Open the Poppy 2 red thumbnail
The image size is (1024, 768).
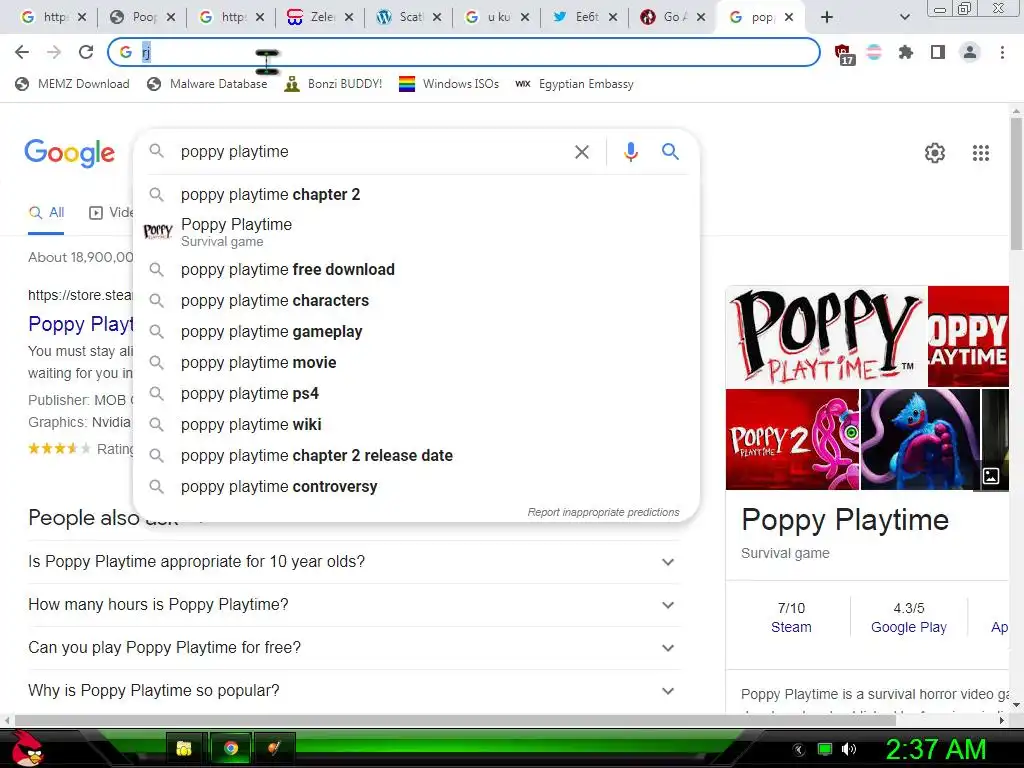792,440
